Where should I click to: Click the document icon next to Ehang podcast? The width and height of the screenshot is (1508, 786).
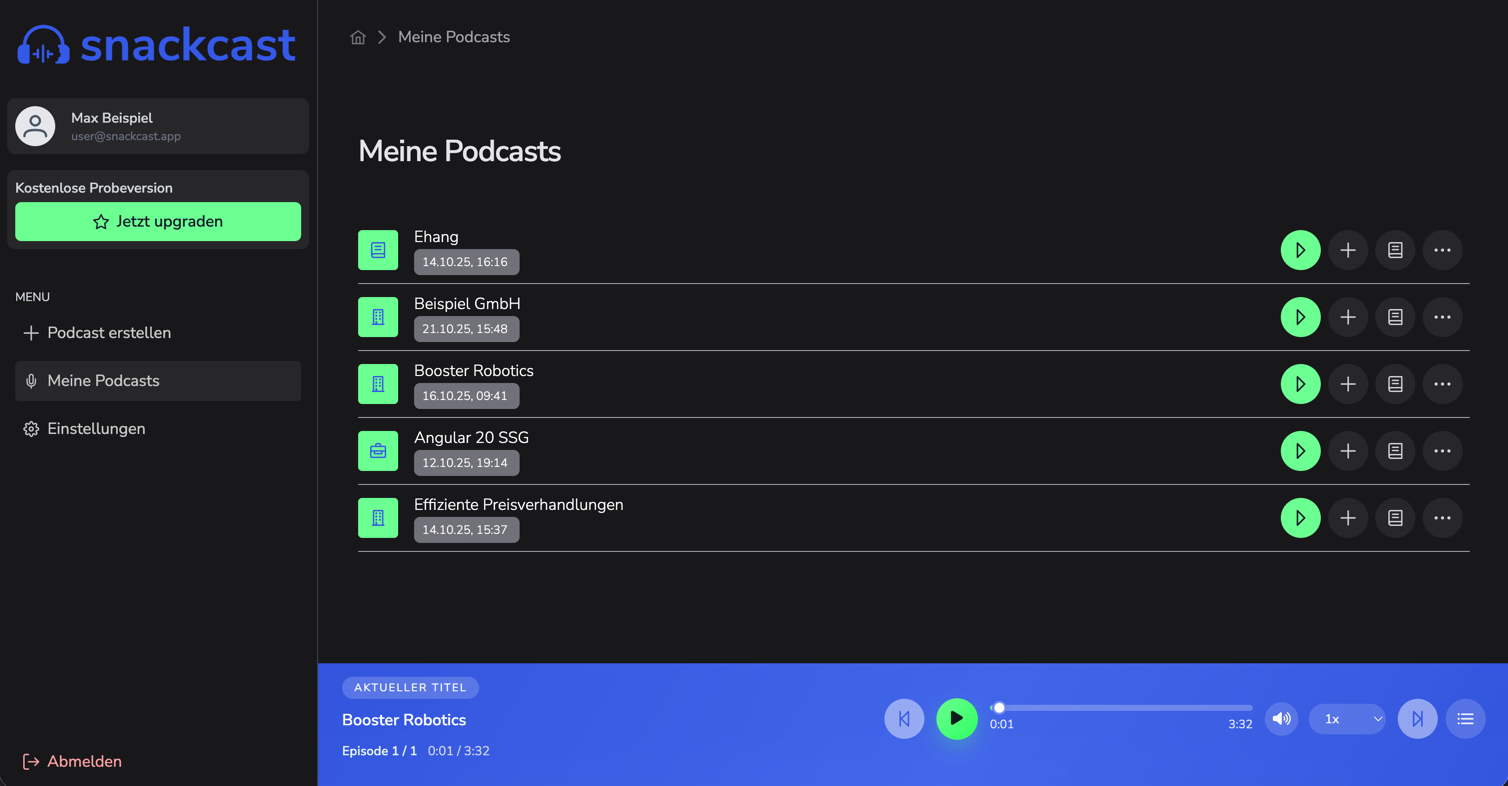(1395, 250)
